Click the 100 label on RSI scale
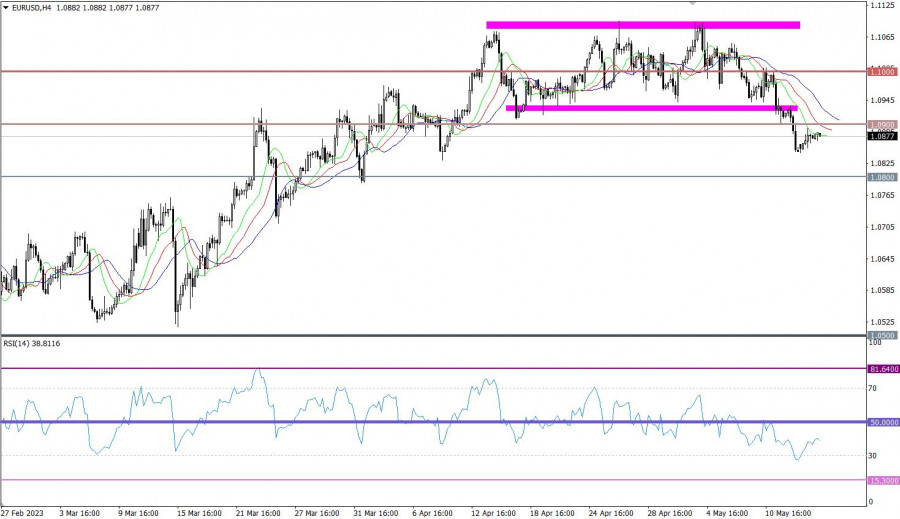The height and width of the screenshot is (519, 900). click(x=875, y=343)
